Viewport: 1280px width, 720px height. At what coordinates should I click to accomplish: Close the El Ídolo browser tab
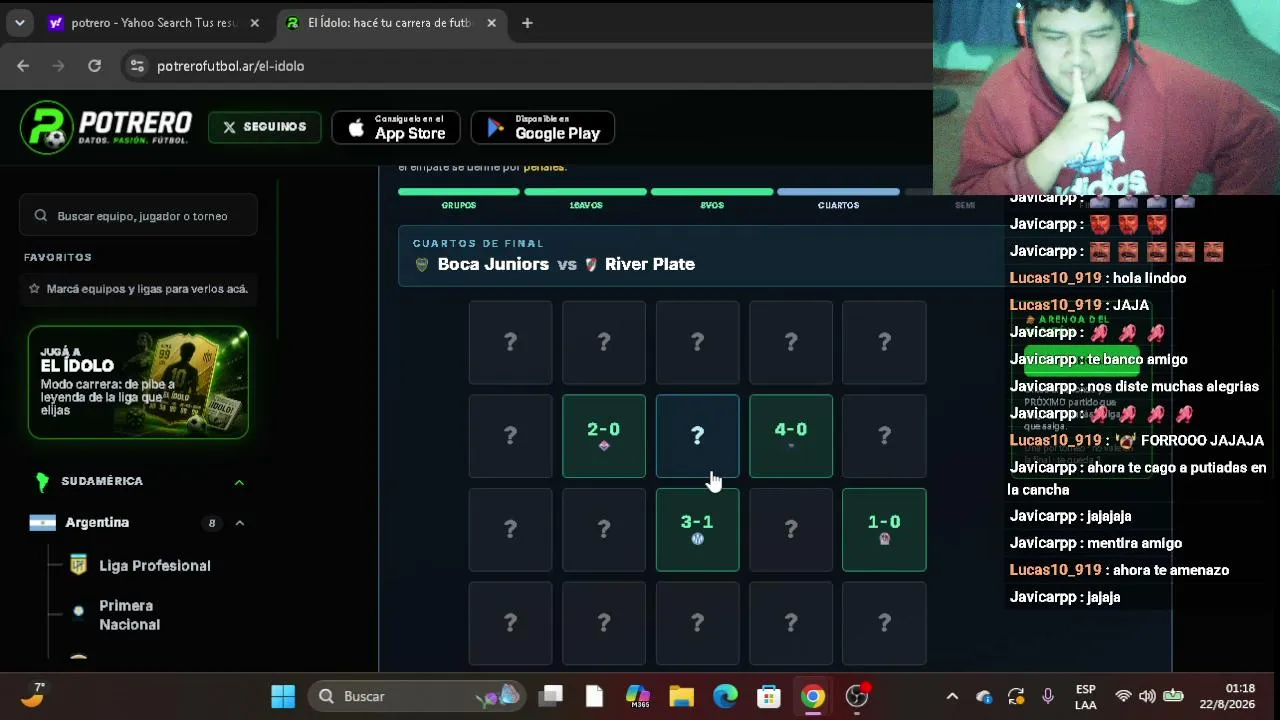pos(491,23)
